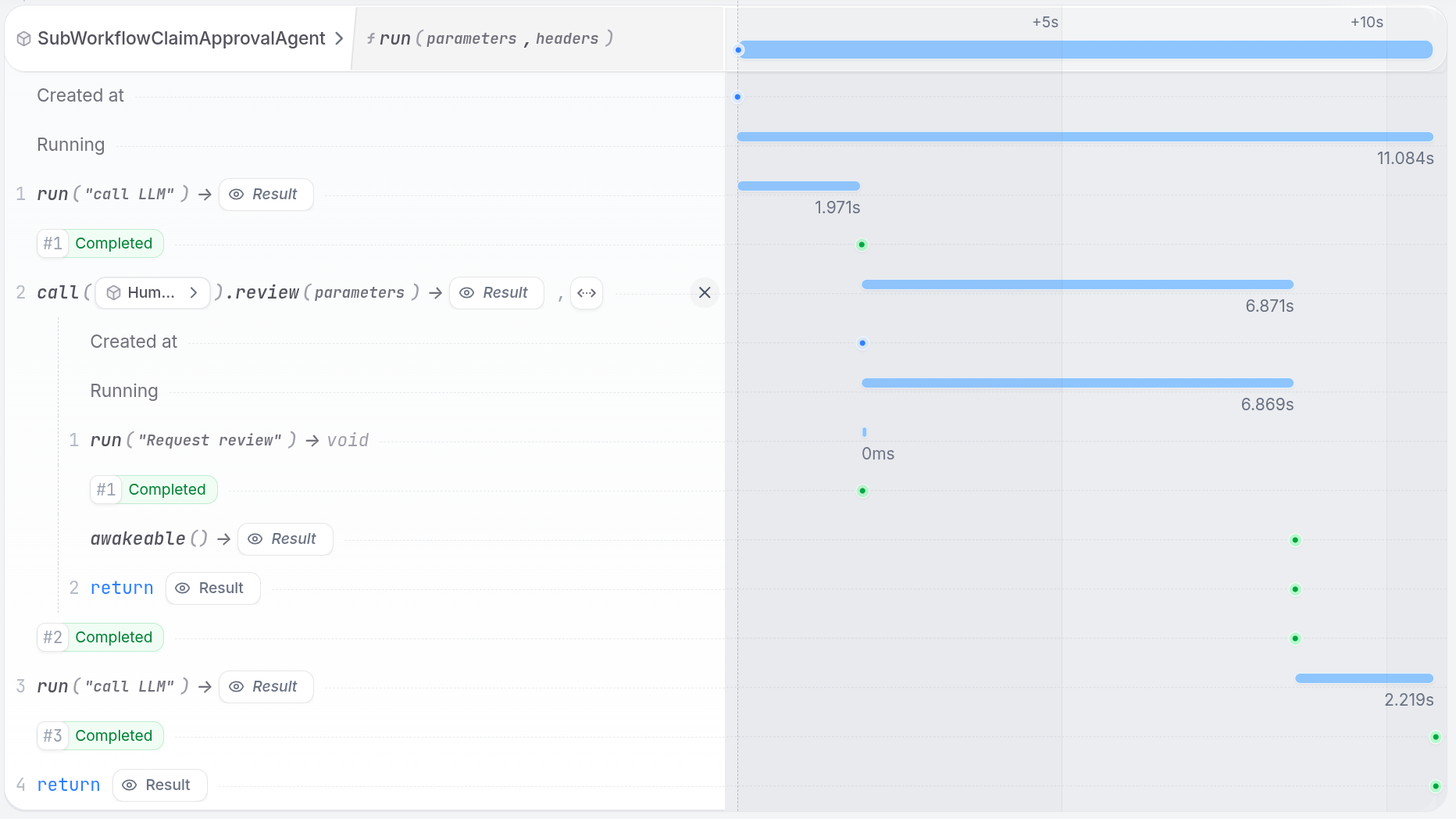This screenshot has width=1456, height=819.
Task: Click the arrows icon button next to review Result
Action: point(587,293)
